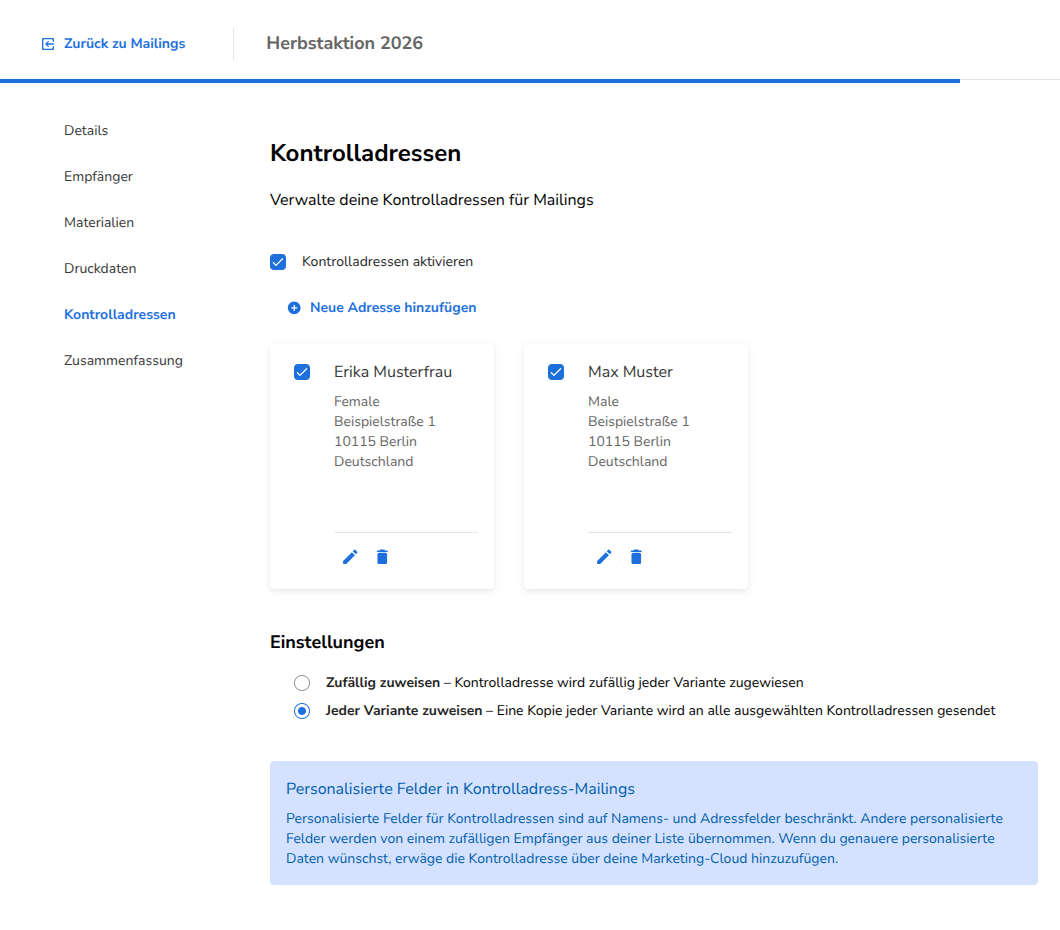Edit Max Muster address with pencil icon
This screenshot has height=930, width=1060.
click(604, 557)
